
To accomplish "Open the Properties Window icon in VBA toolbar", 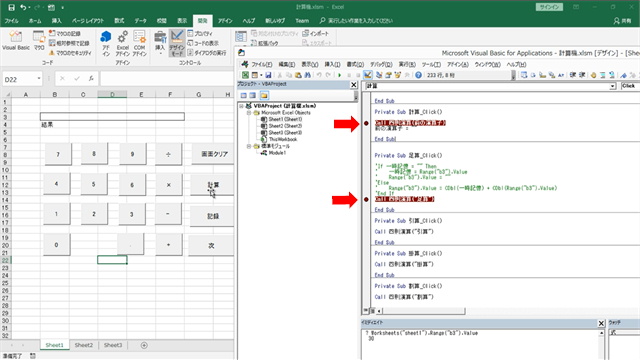I will (388, 75).
